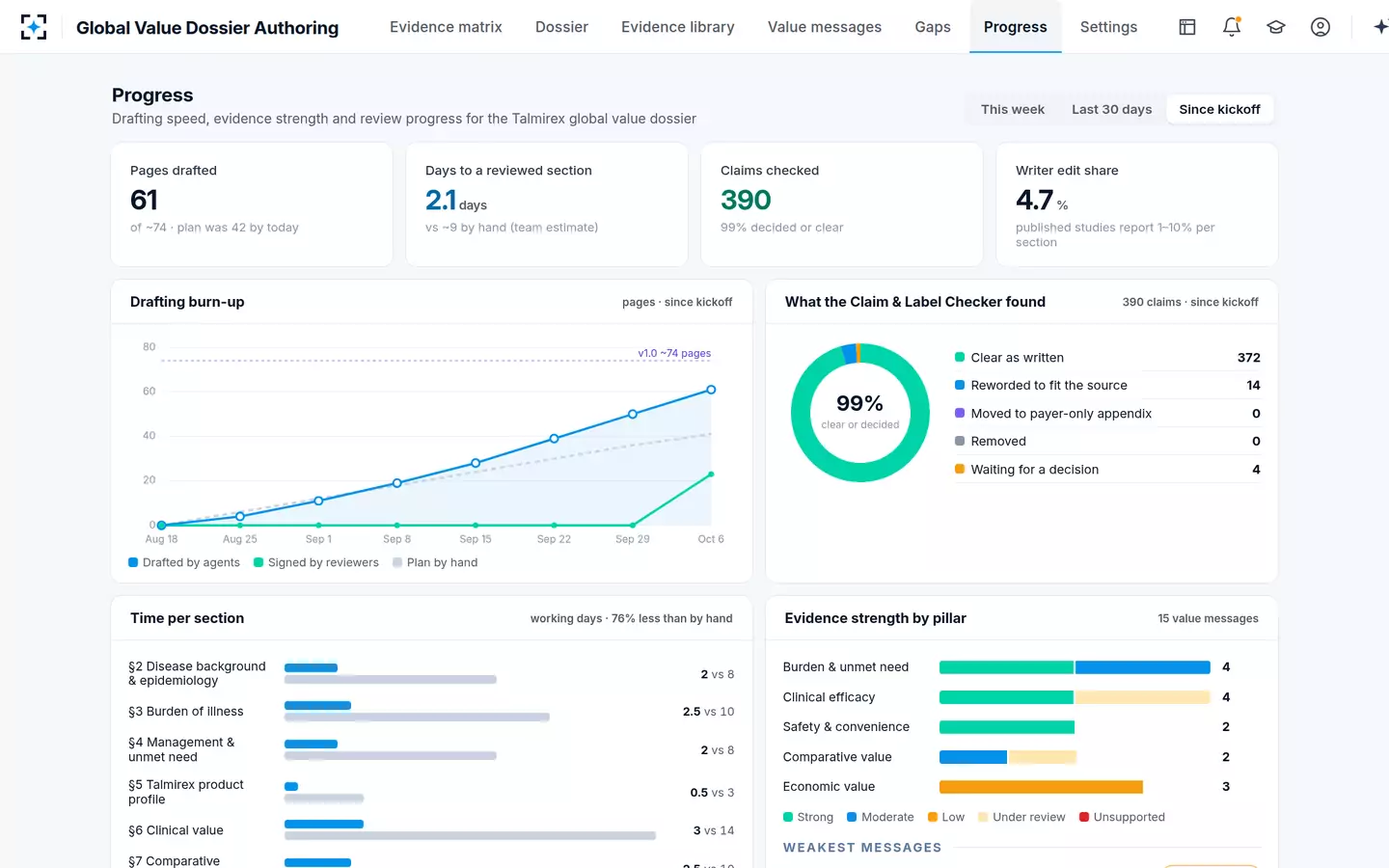Click the Oct 6 agents data point
Viewport: 1389px width, 868px height.
[711, 390]
